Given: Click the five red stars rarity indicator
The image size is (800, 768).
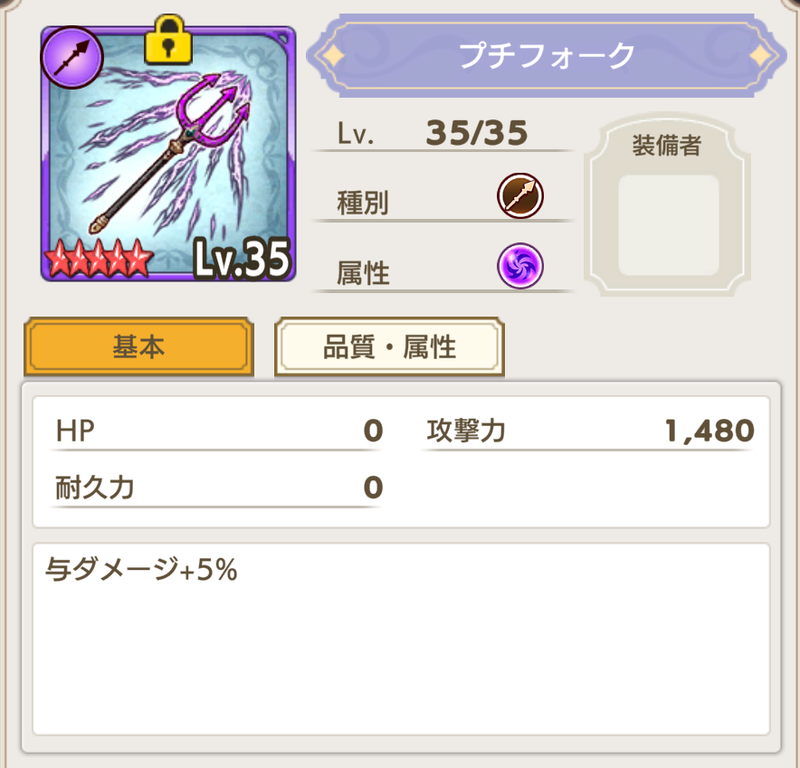Looking at the screenshot, I should point(98,258).
